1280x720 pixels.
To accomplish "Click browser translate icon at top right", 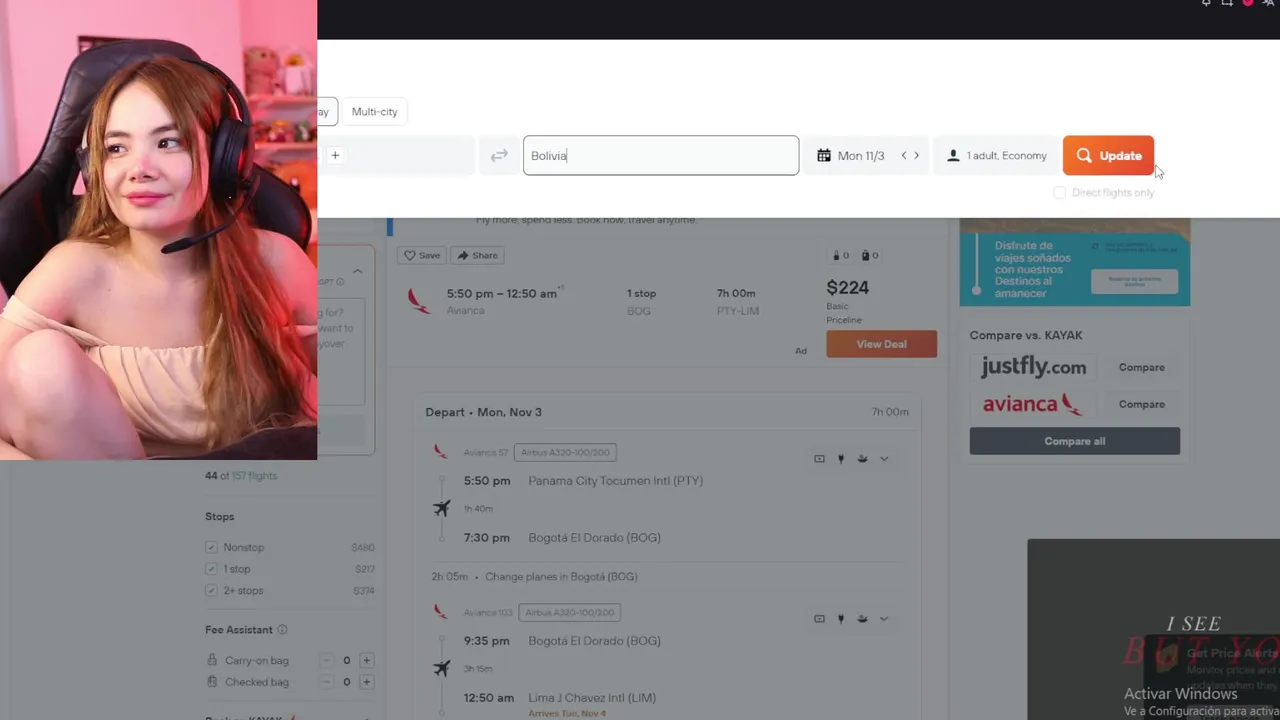I will [x=1268, y=4].
